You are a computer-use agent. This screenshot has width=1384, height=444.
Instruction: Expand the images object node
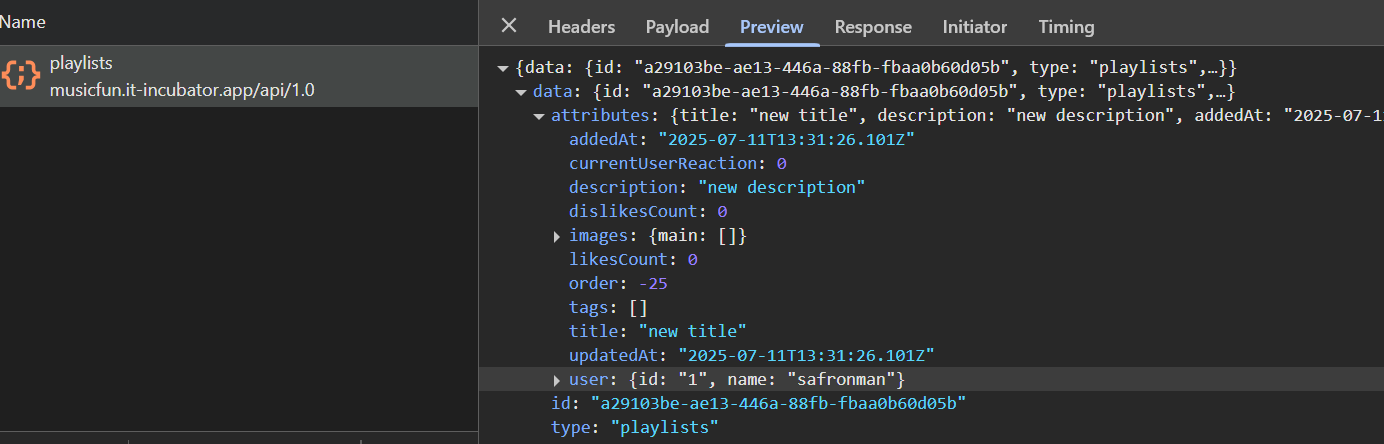tap(557, 237)
